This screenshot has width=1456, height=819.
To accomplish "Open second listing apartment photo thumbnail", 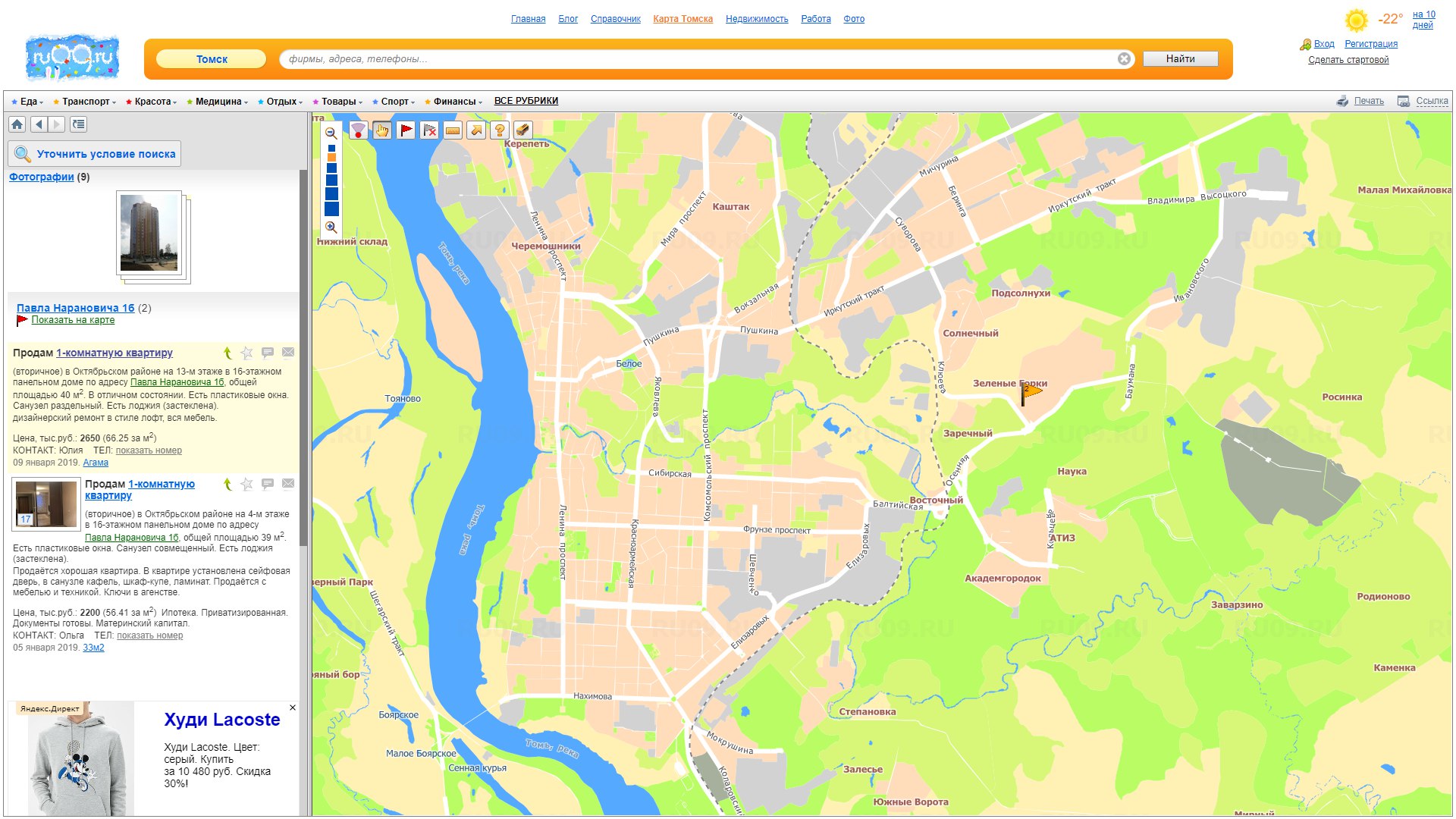I will tap(46, 504).
